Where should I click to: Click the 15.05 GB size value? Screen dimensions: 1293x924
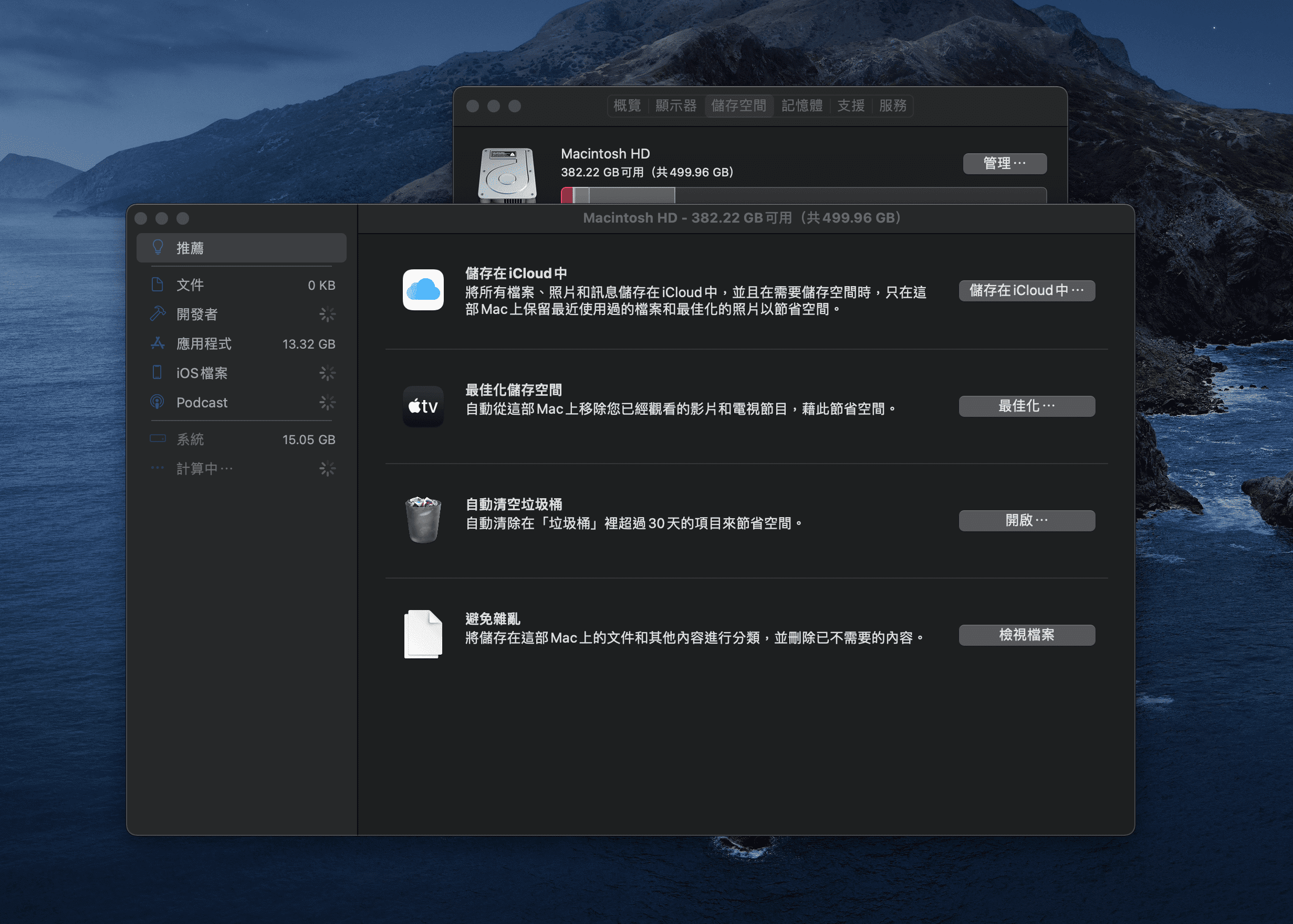pyautogui.click(x=308, y=439)
